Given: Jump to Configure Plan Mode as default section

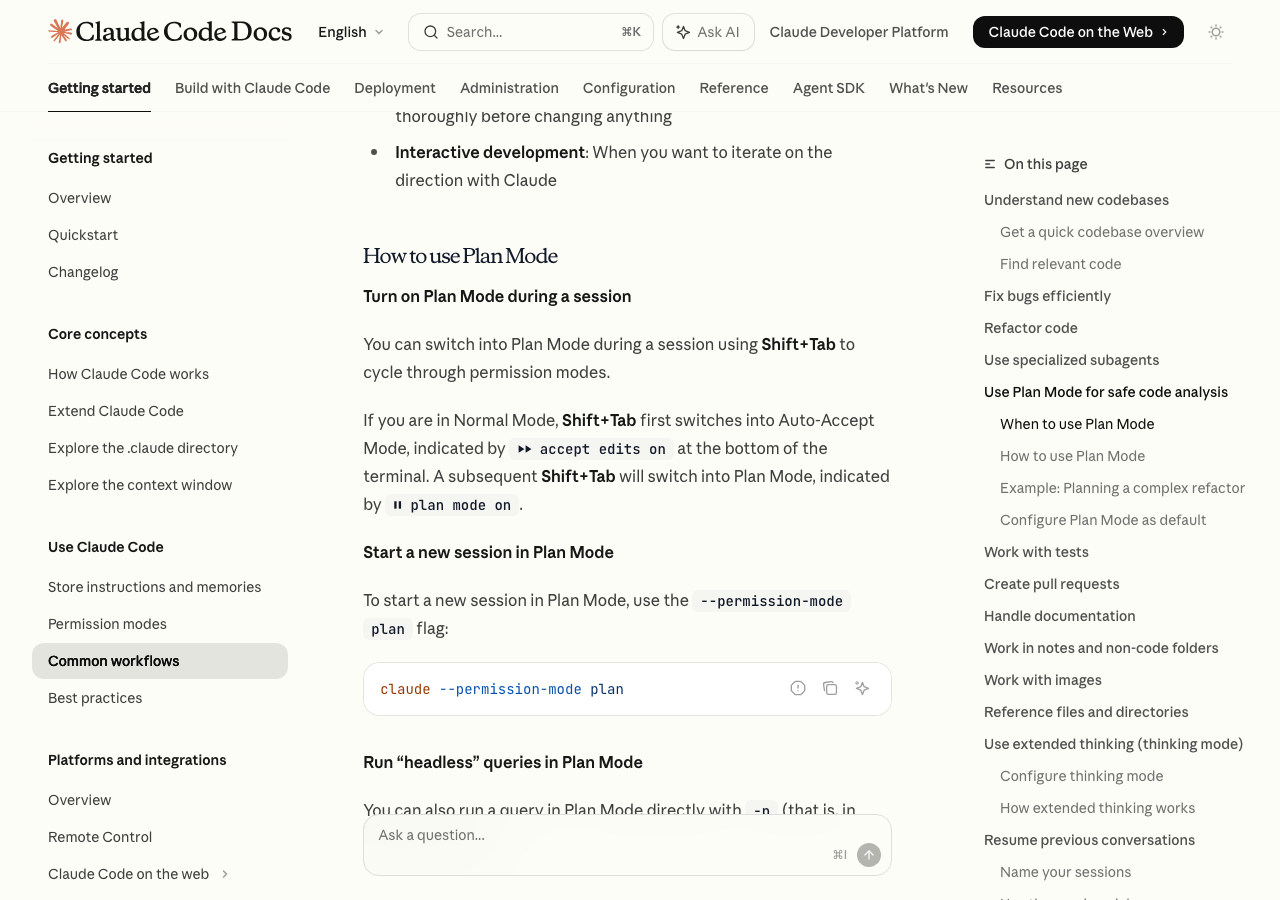Looking at the screenshot, I should [x=1103, y=520].
